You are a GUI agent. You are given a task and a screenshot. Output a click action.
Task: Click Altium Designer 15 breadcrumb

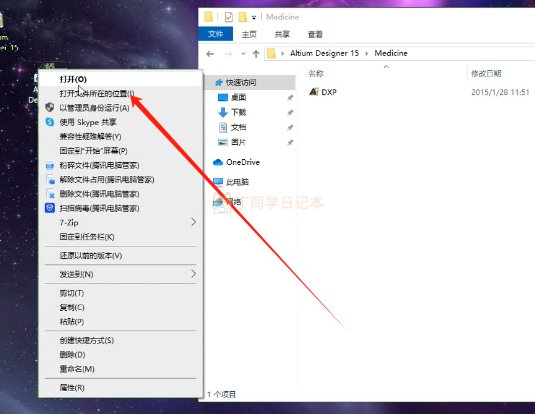324,53
